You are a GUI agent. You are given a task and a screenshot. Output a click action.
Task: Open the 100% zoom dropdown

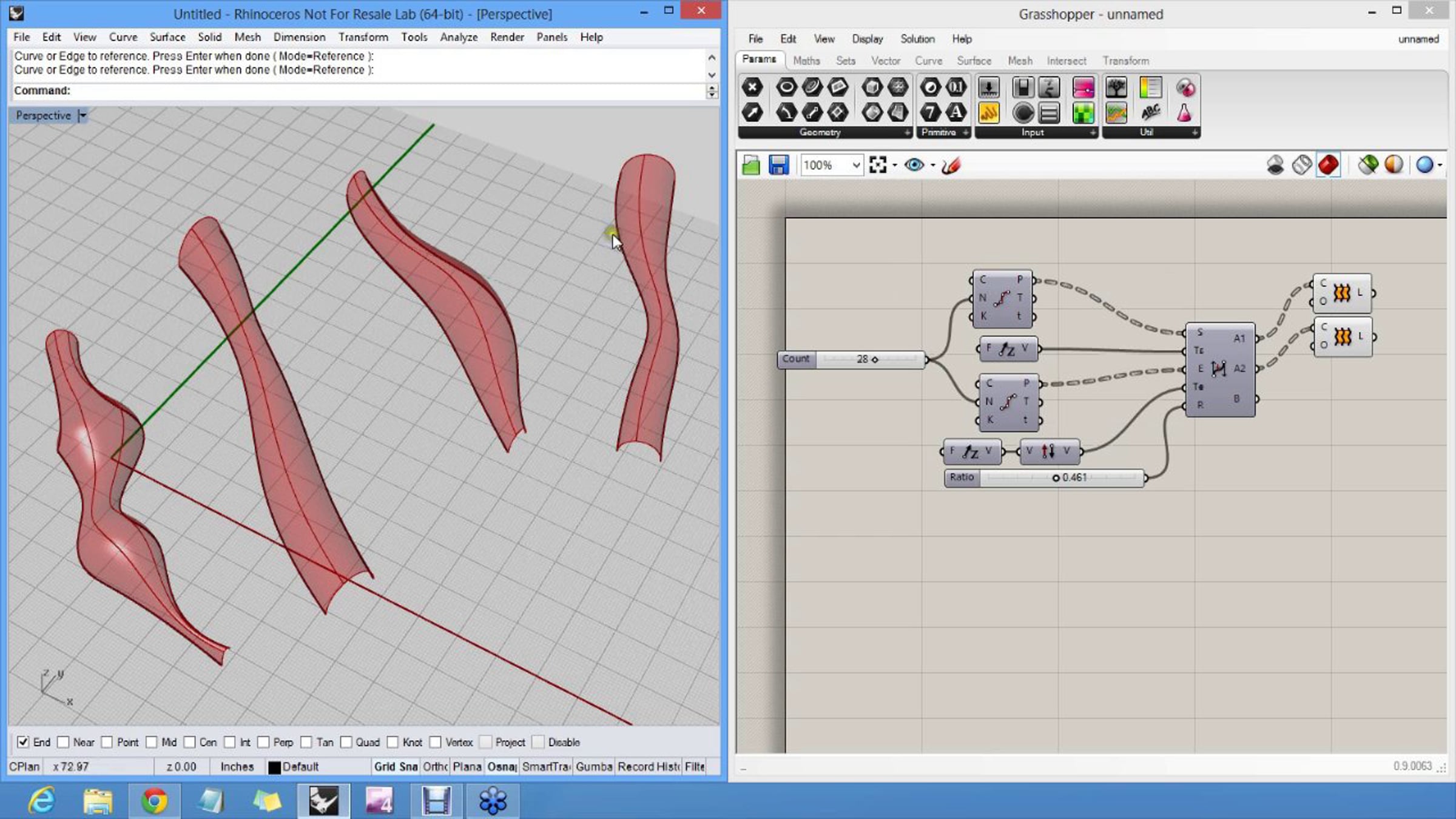coord(832,165)
